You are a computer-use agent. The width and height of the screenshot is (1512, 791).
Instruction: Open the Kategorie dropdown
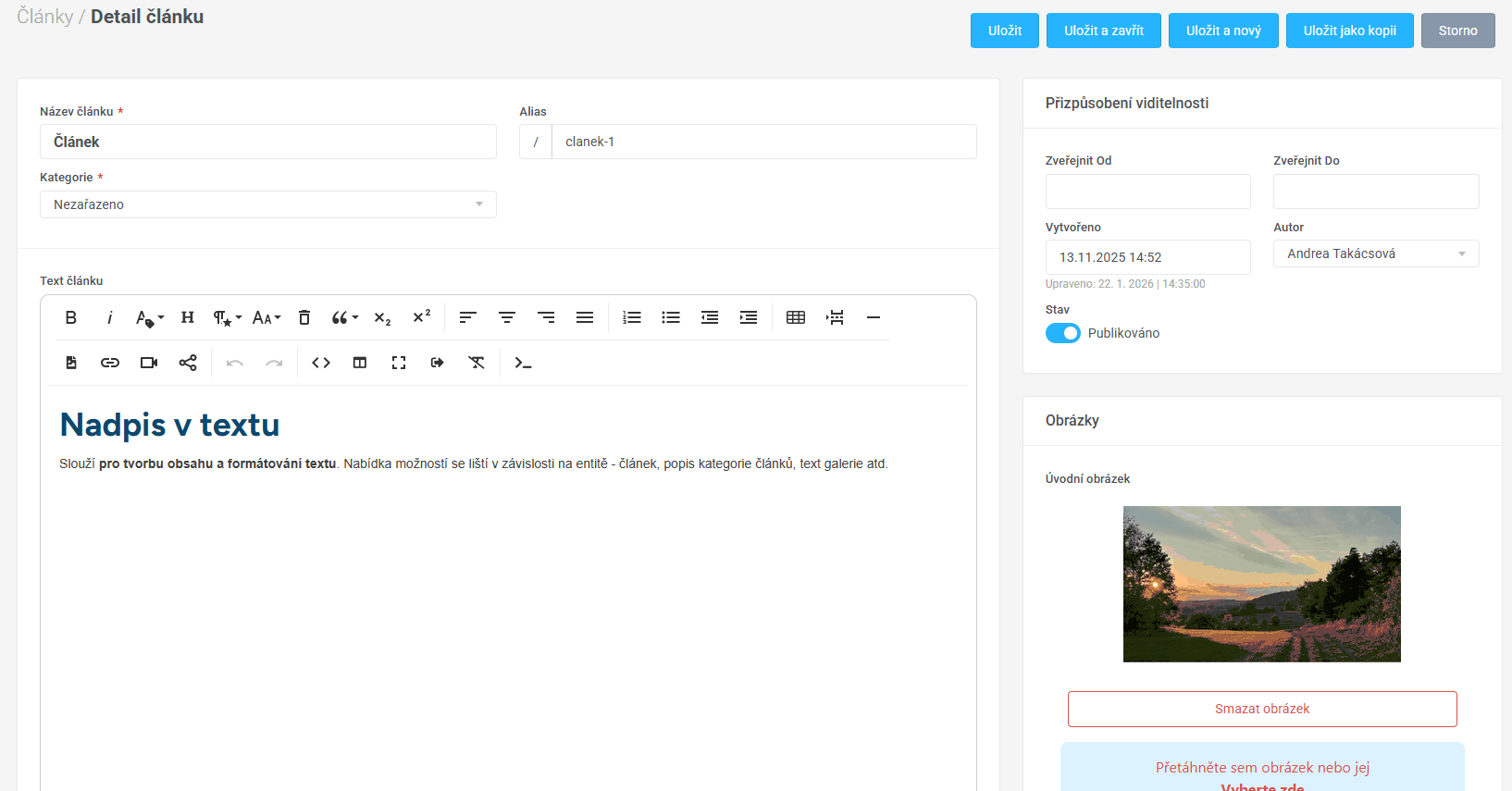coord(267,204)
